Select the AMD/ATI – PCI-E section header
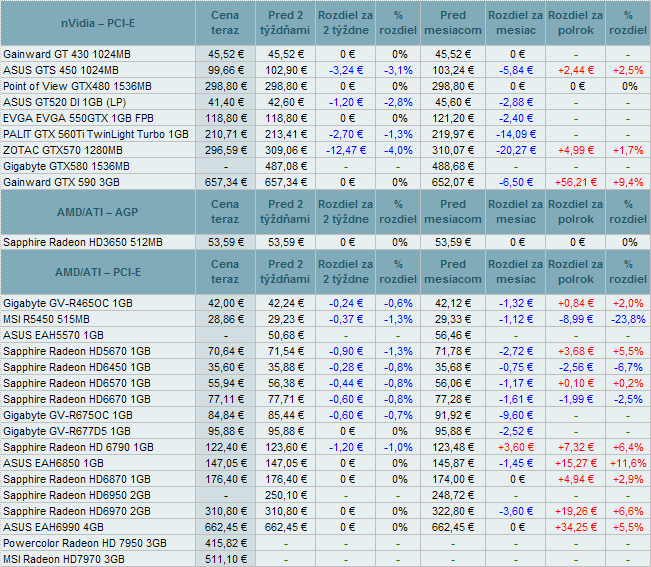651x567 pixels. (98, 272)
